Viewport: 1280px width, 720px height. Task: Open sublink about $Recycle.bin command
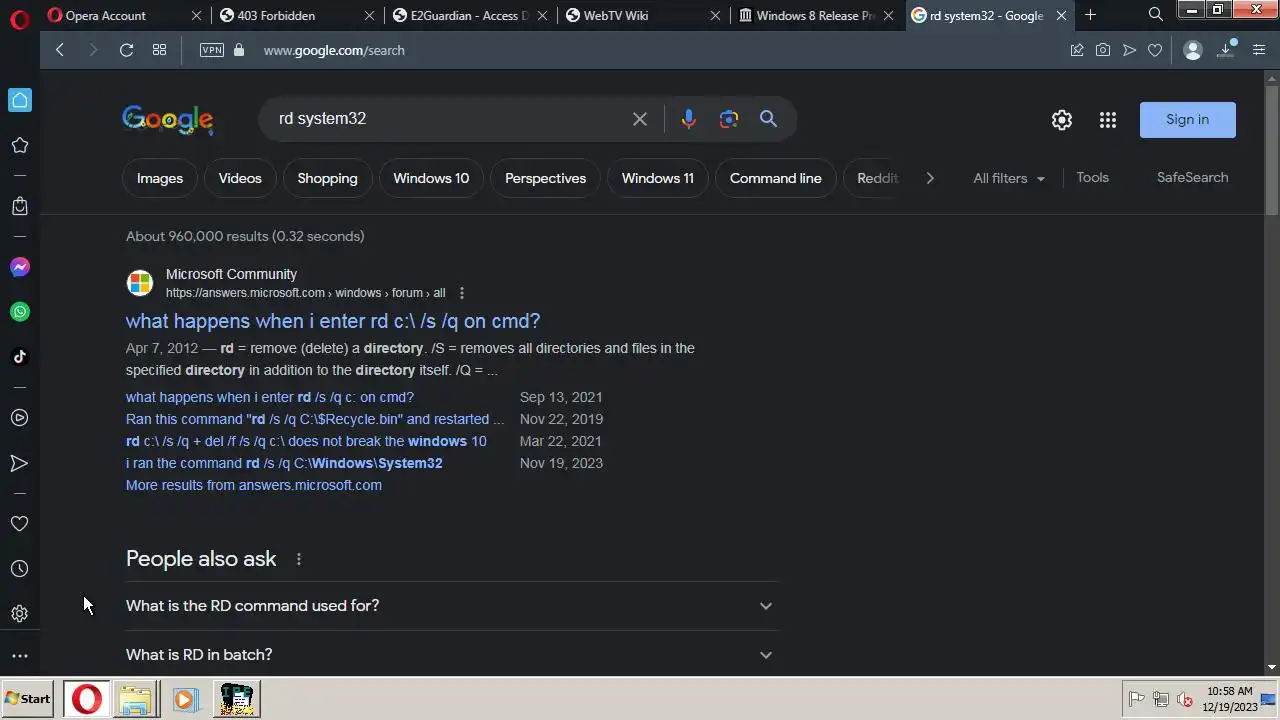coord(315,419)
